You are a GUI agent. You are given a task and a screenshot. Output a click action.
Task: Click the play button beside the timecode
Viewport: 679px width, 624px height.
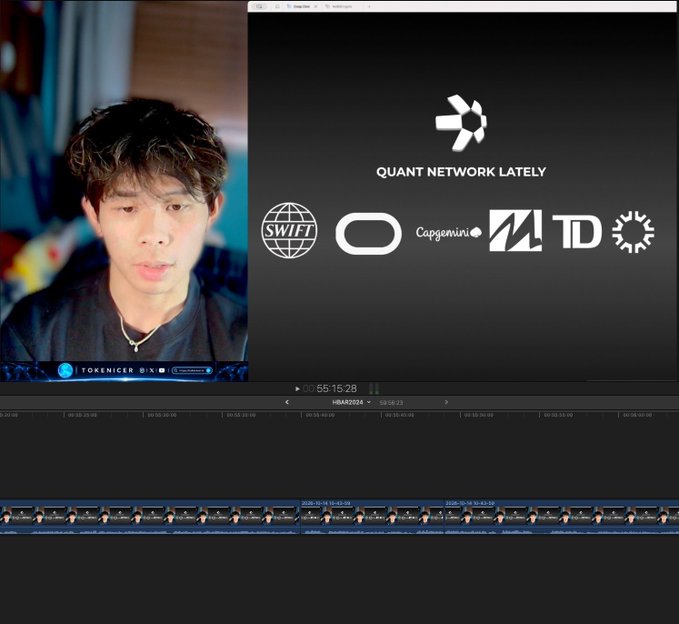click(297, 389)
